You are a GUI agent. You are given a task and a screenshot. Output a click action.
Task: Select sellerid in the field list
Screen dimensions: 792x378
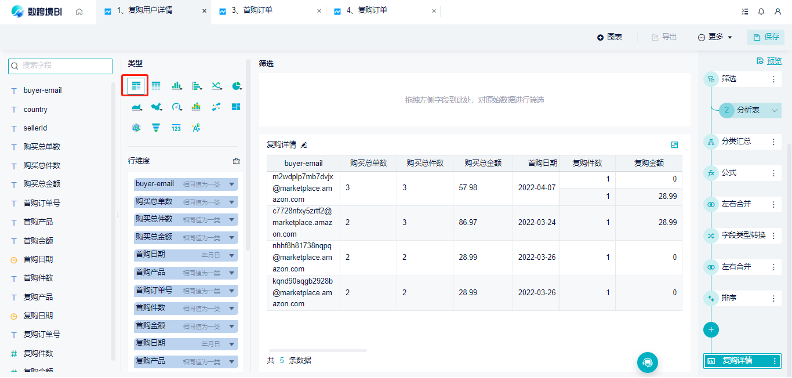pos(35,128)
